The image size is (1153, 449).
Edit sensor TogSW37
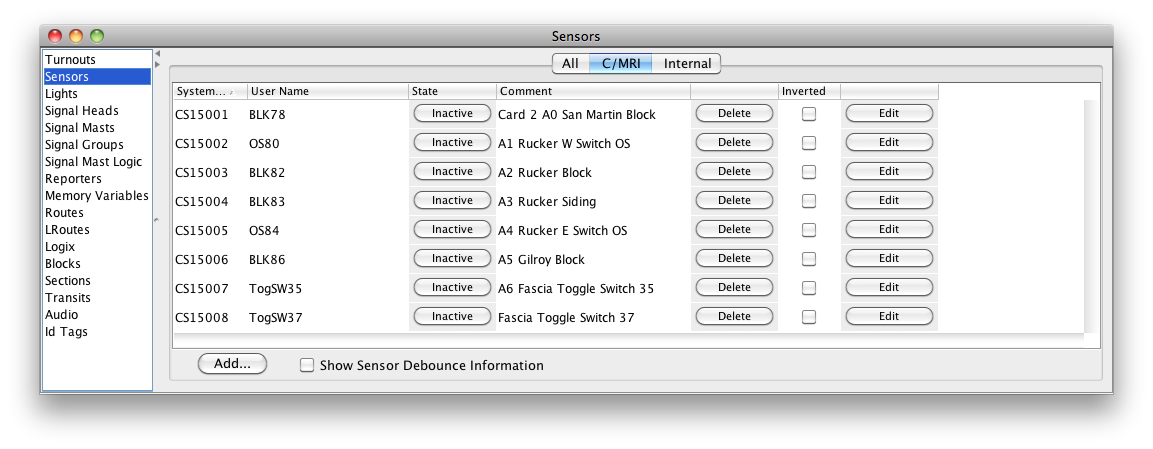(x=889, y=317)
